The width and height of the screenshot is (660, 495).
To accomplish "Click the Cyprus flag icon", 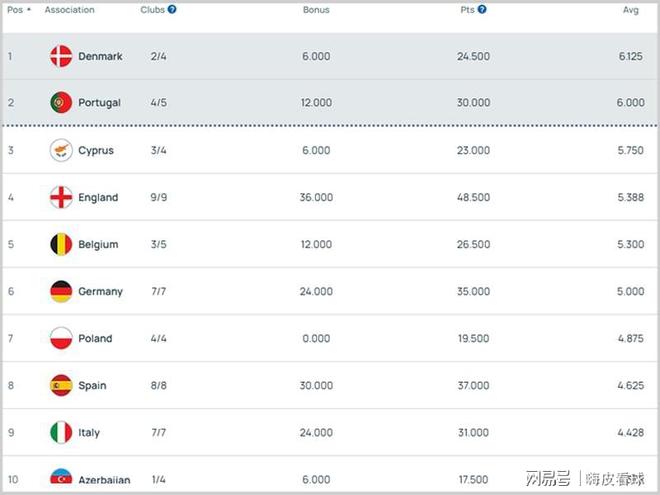I will tap(61, 150).
